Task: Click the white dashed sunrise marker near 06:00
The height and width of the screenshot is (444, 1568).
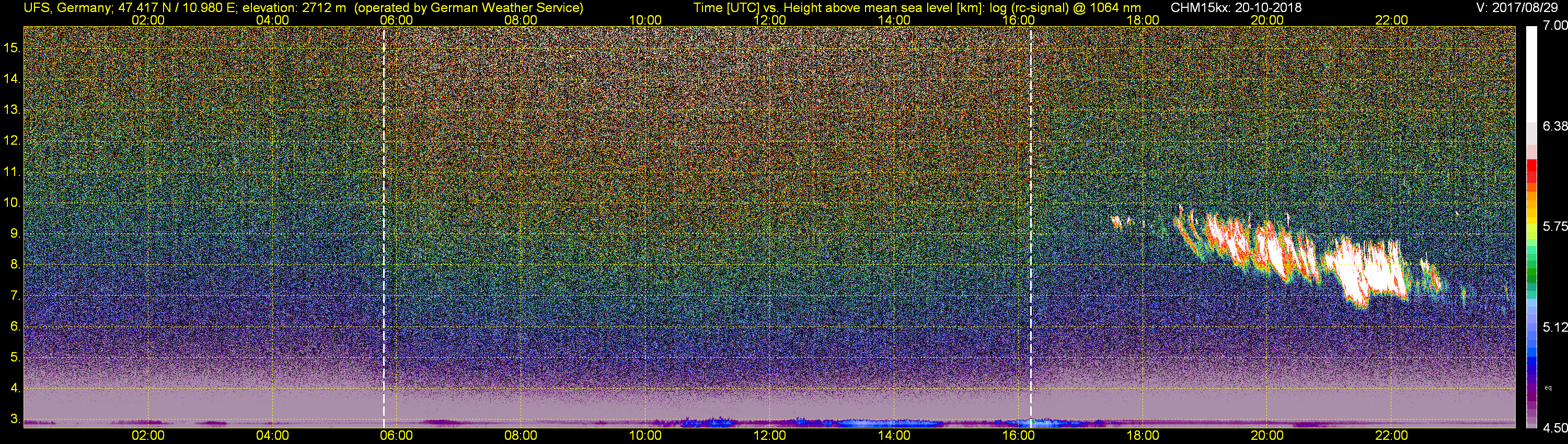Action: 384,227
